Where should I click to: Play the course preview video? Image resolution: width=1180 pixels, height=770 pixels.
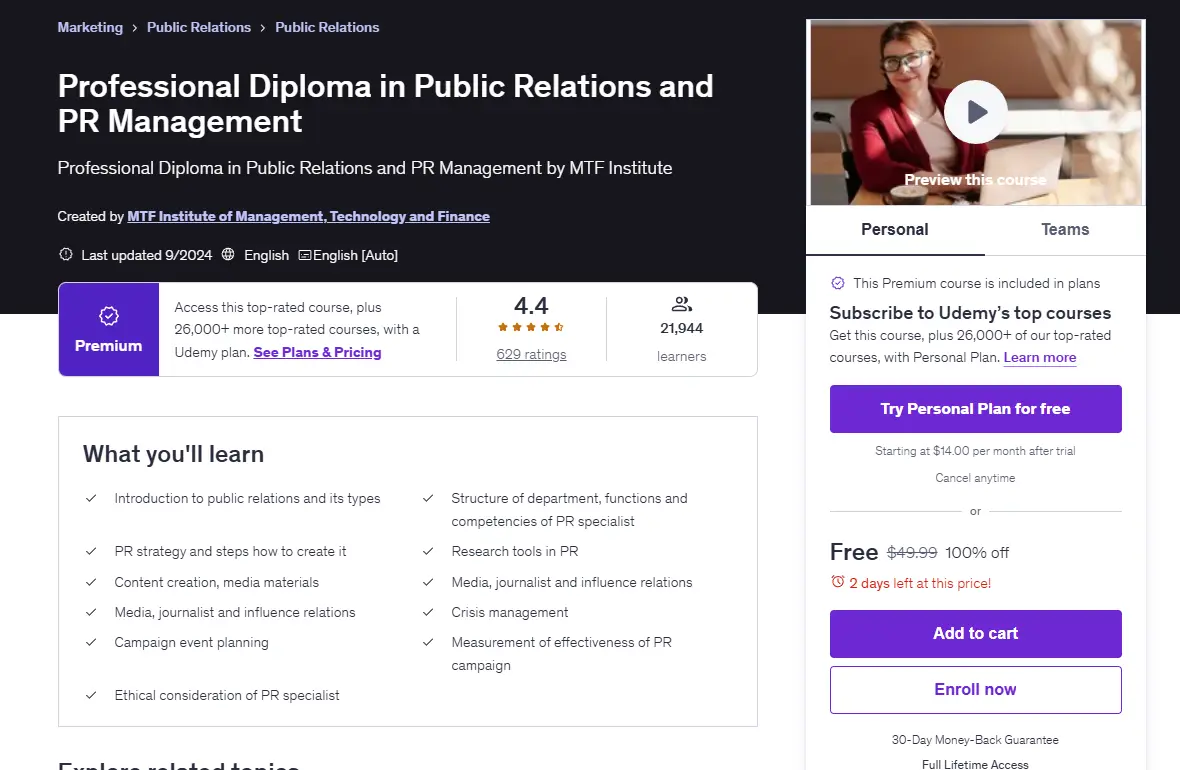975,112
